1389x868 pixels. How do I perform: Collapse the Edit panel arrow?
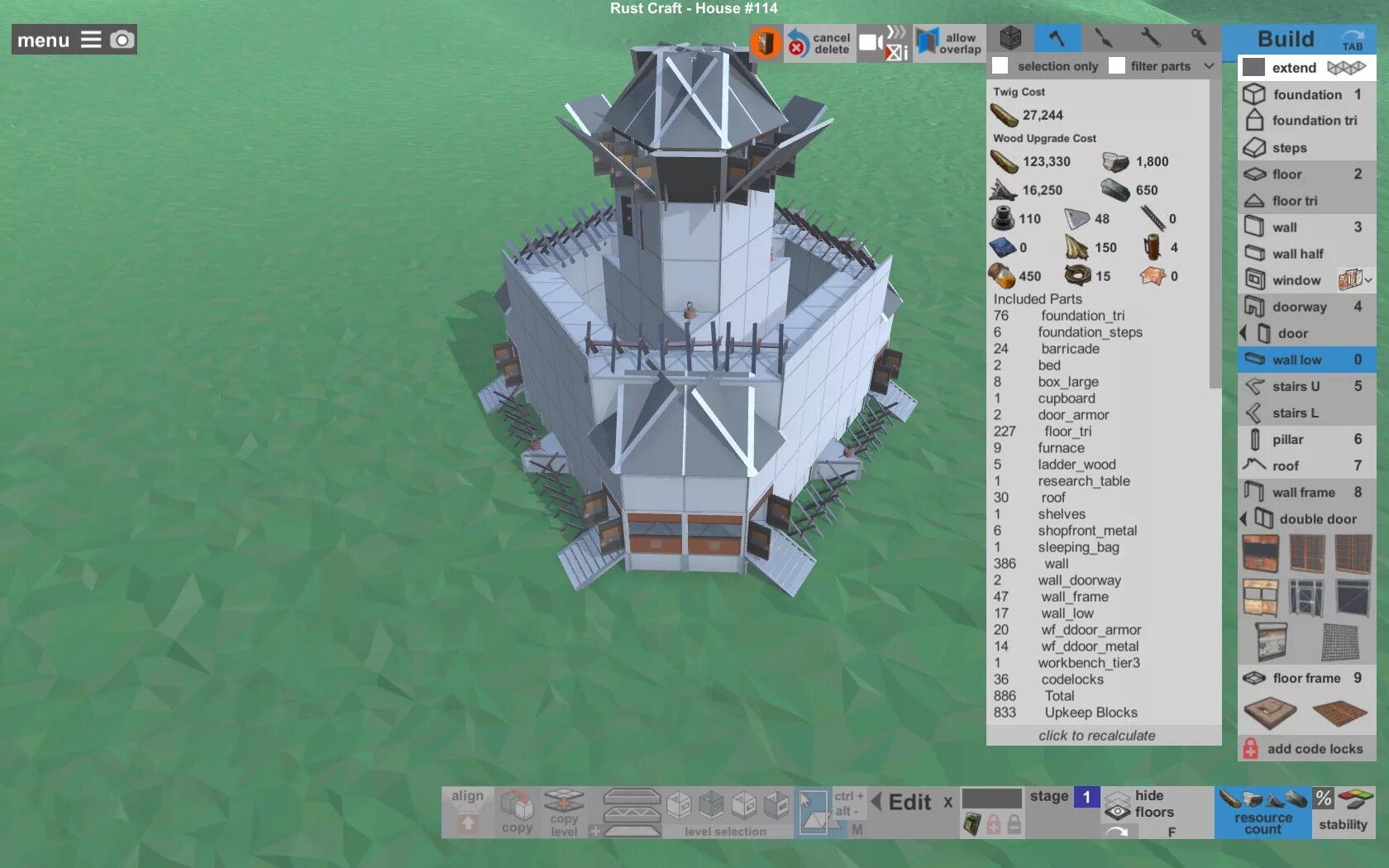(x=876, y=802)
